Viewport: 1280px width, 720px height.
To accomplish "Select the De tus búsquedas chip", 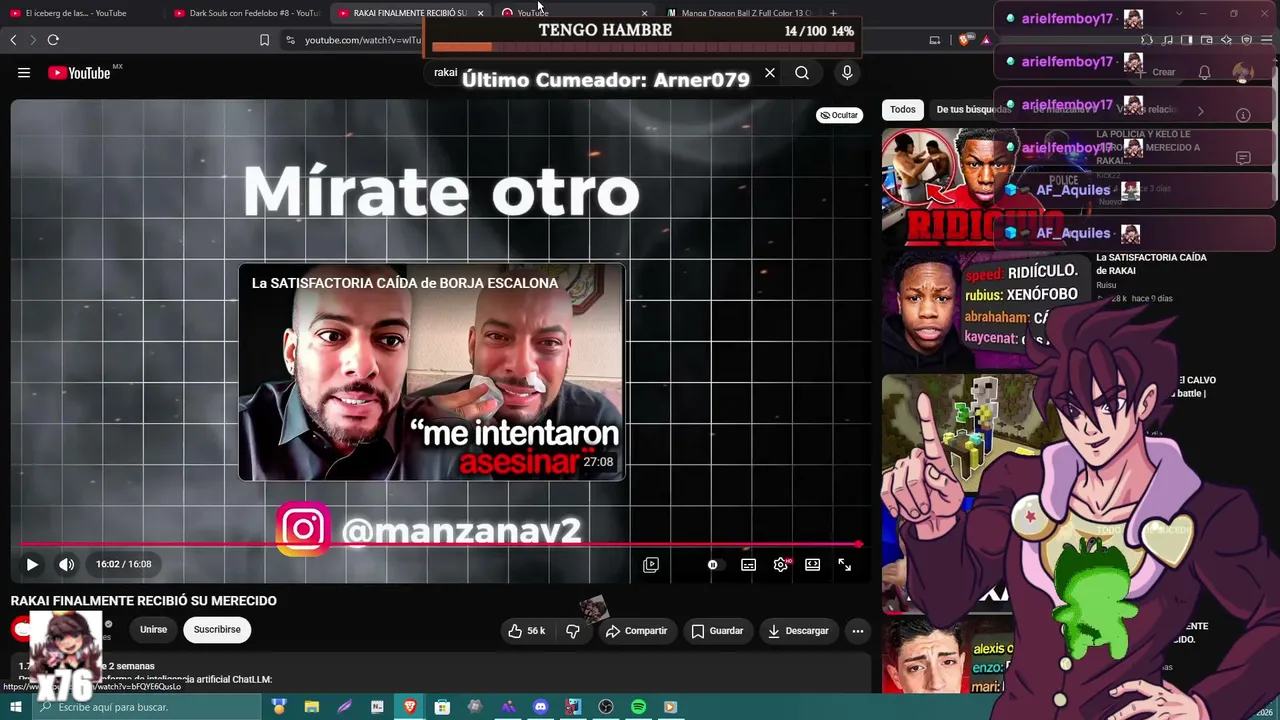I will pyautogui.click(x=972, y=109).
